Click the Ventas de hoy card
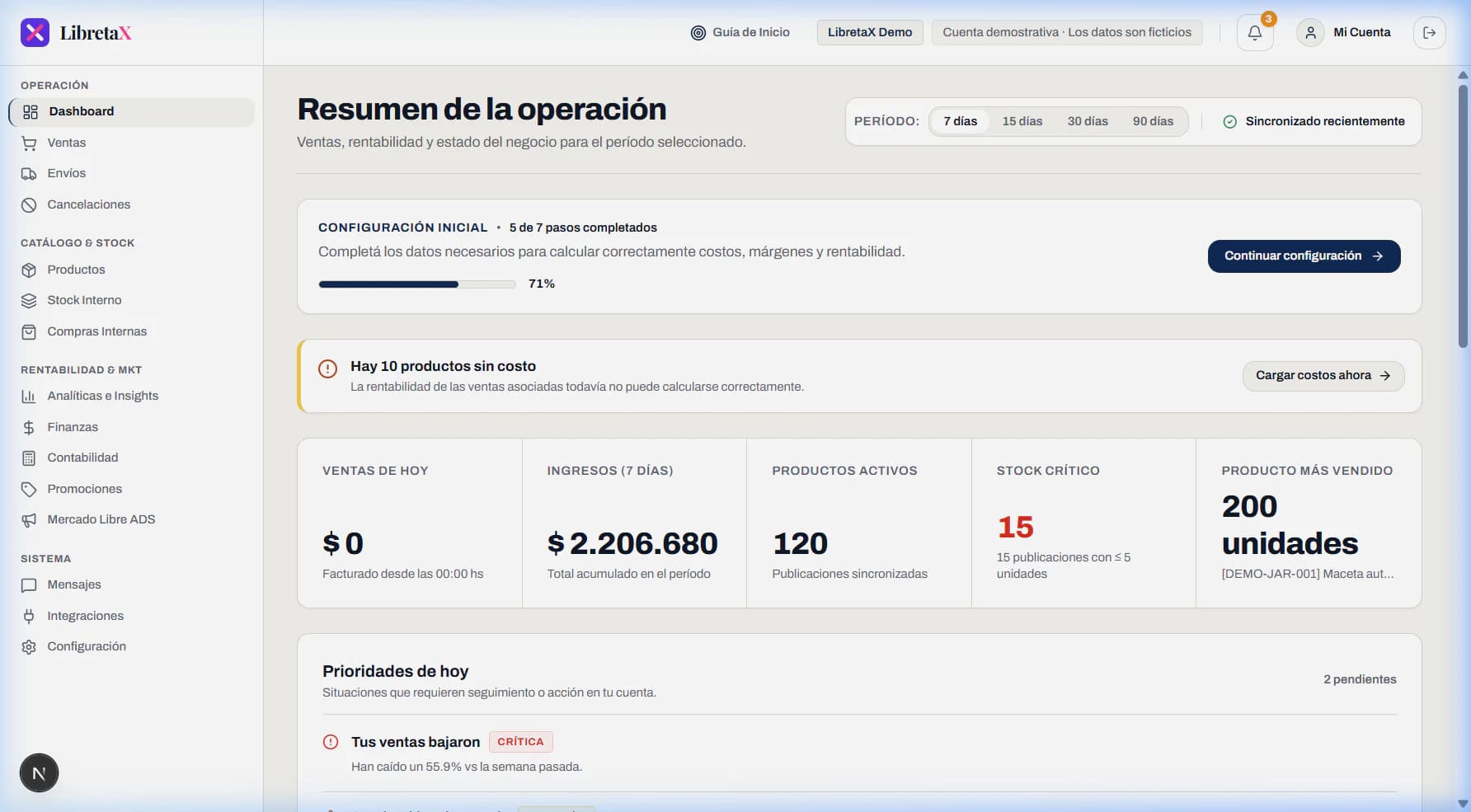Screen dimensions: 1471x812 [x=410, y=523]
